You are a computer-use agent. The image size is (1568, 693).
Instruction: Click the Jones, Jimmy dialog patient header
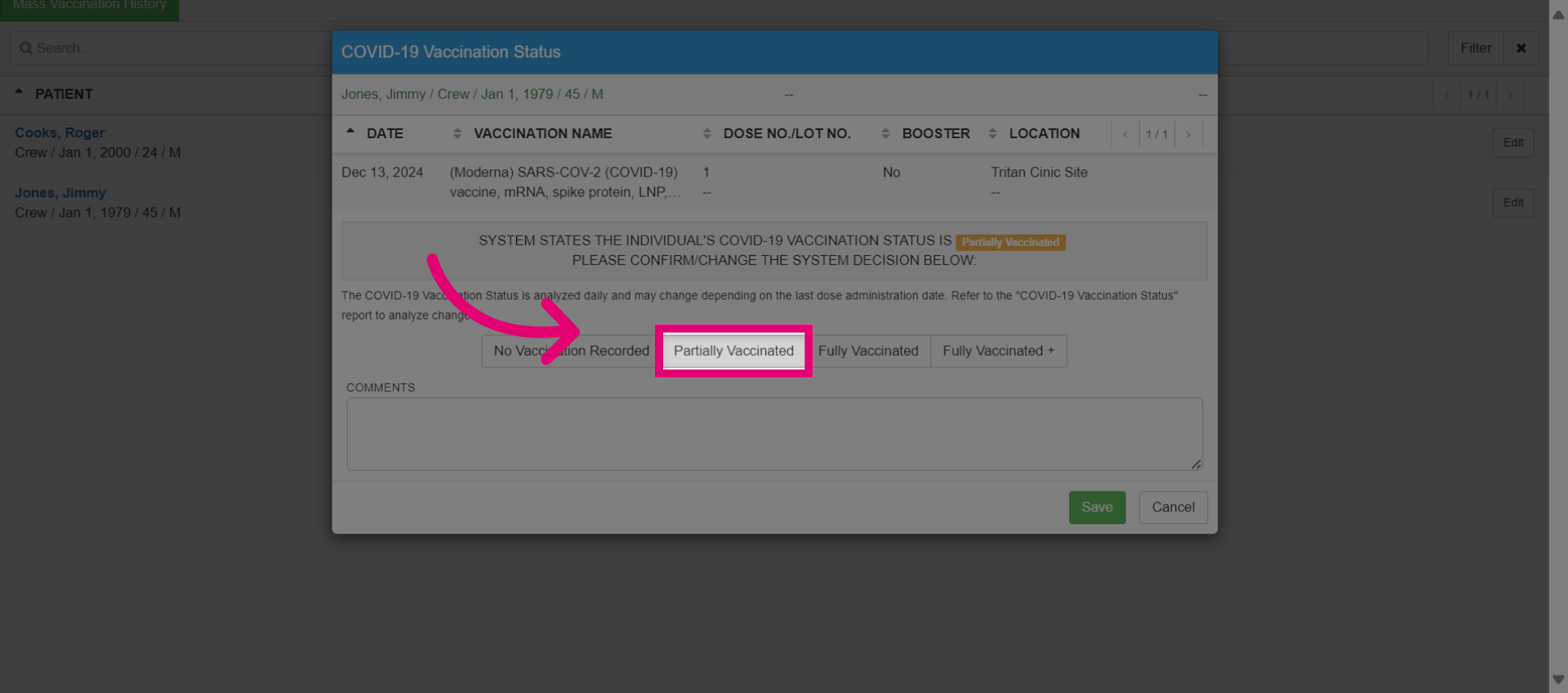(472, 94)
